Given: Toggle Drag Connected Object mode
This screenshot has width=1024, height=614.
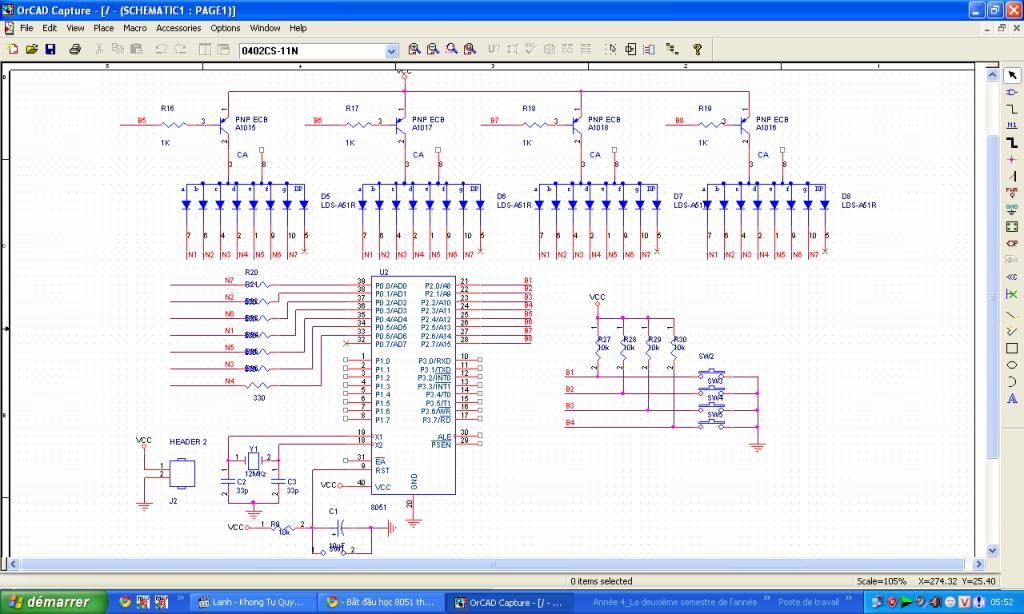Looking at the screenshot, I should (650, 49).
